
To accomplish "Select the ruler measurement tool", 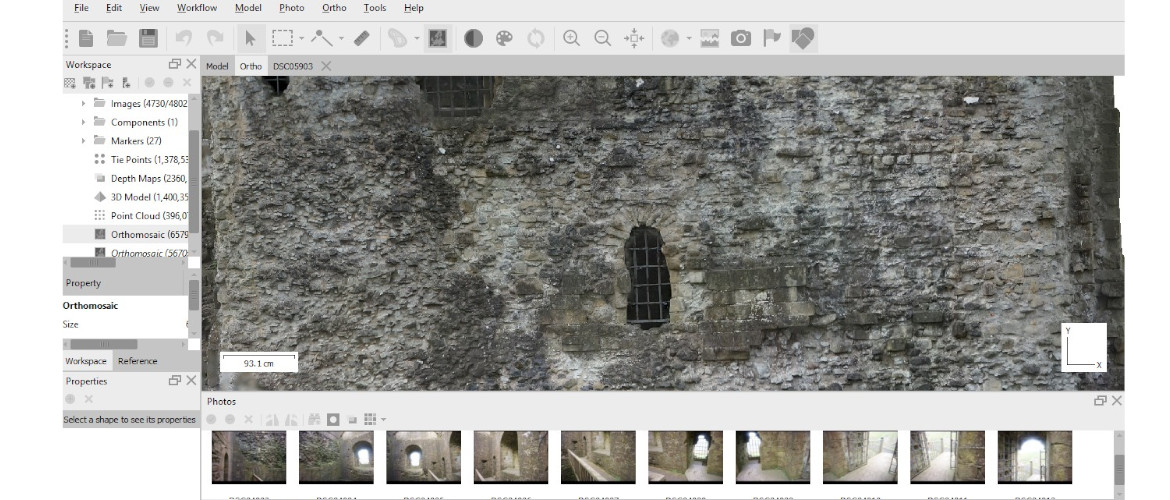I will [362, 38].
